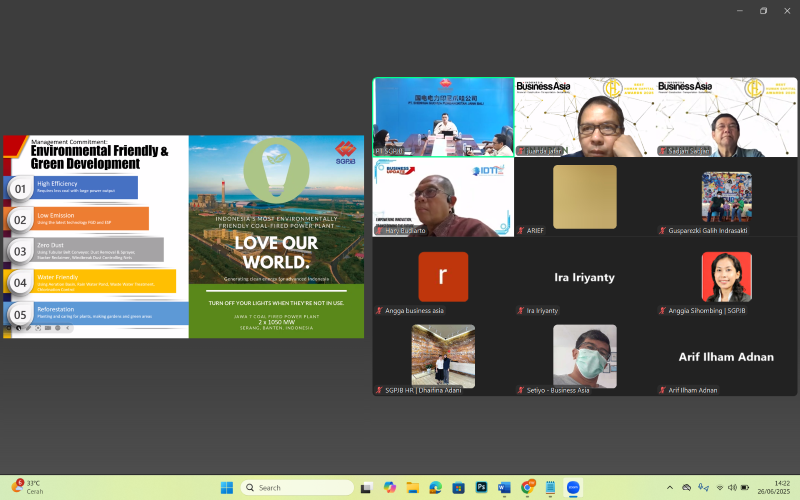The width and height of the screenshot is (800, 500).
Task: Expand hidden system tray icons chevron
Action: coord(670,488)
